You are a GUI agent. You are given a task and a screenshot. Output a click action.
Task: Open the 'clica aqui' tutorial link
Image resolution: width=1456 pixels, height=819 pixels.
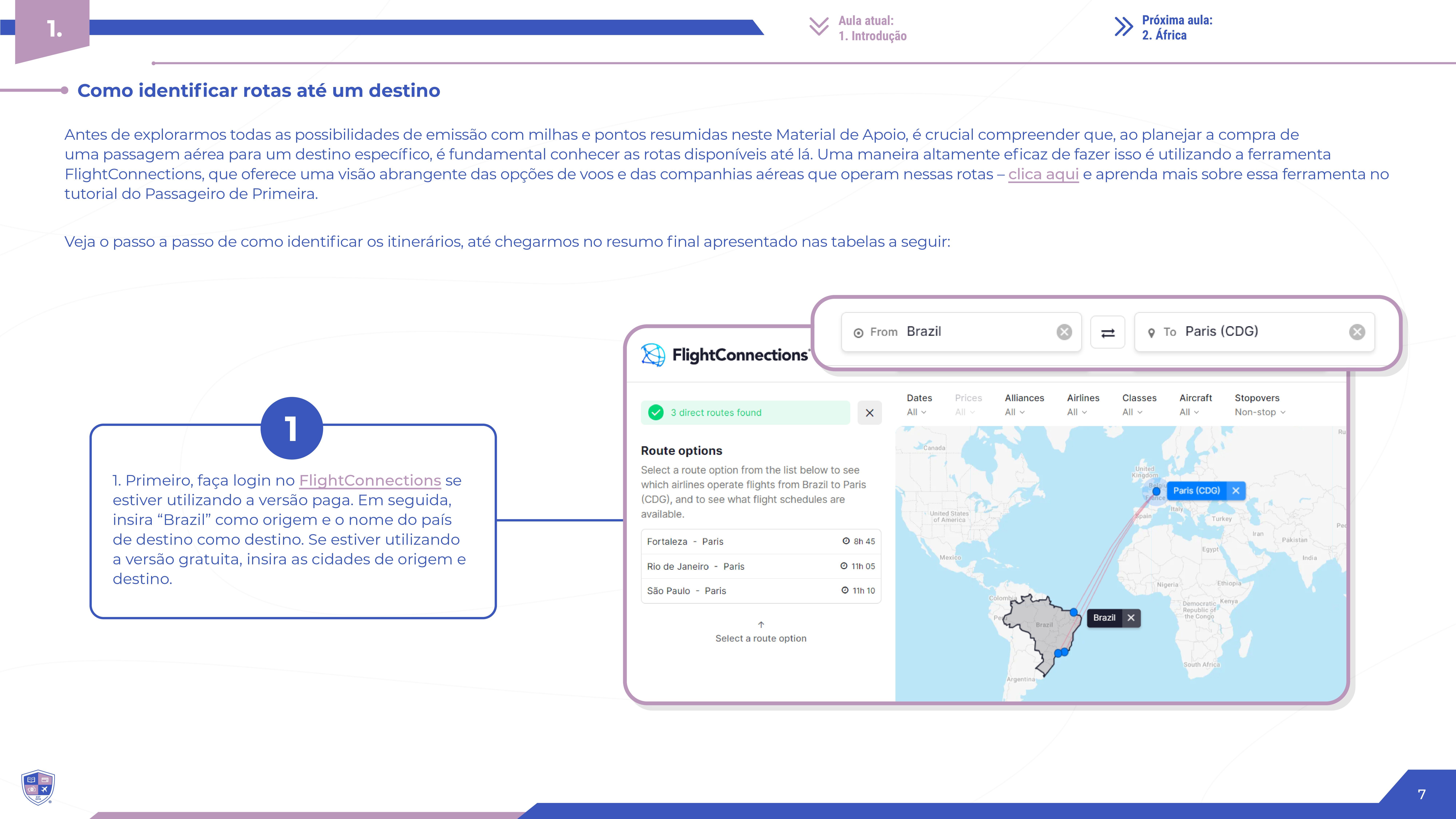click(x=1043, y=174)
